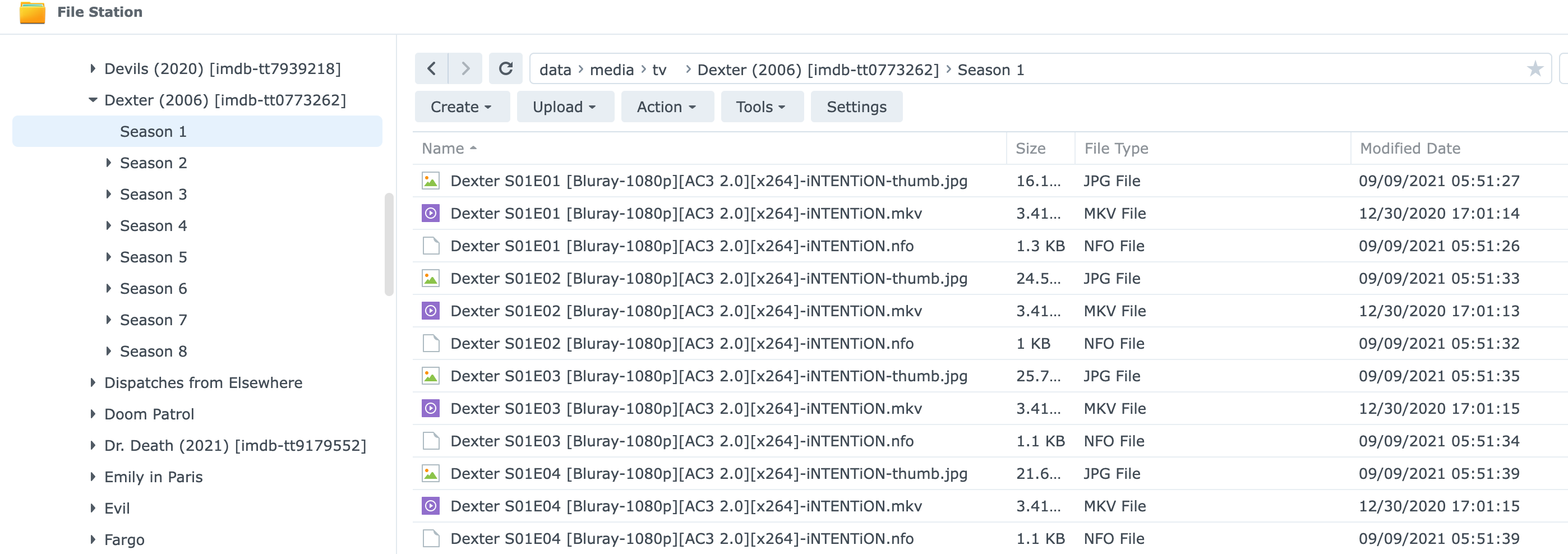Select Season 8 in the folder tree
1568x554 pixels.
click(x=154, y=351)
